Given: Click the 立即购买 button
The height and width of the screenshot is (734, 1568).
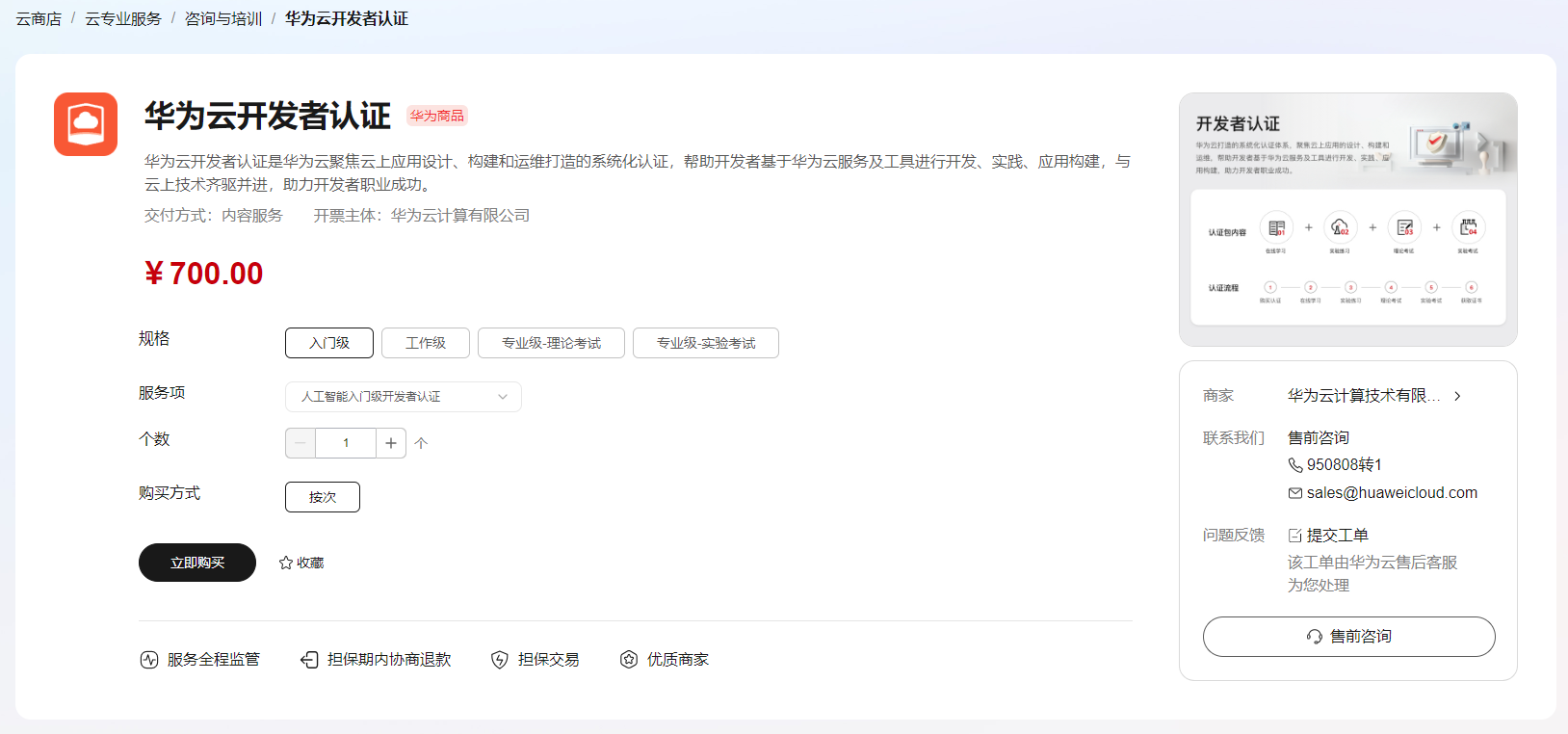Looking at the screenshot, I should coord(197,563).
